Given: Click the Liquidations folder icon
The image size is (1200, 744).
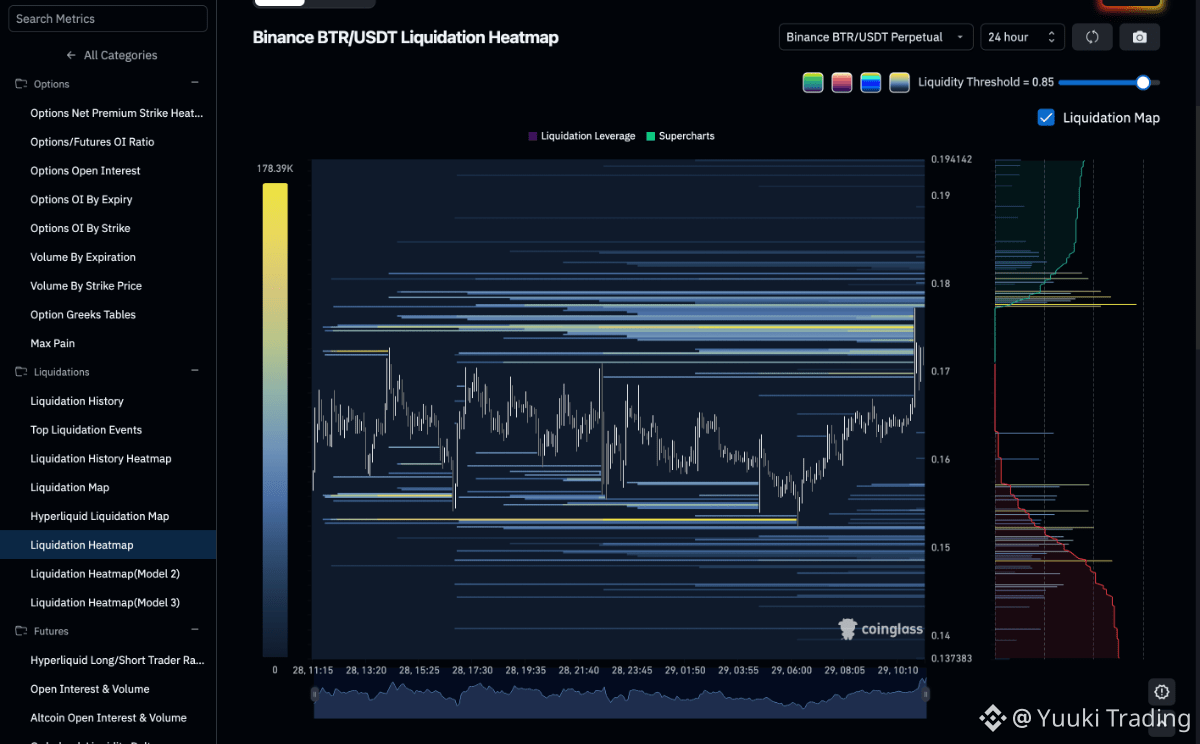Looking at the screenshot, I should 20,372.
